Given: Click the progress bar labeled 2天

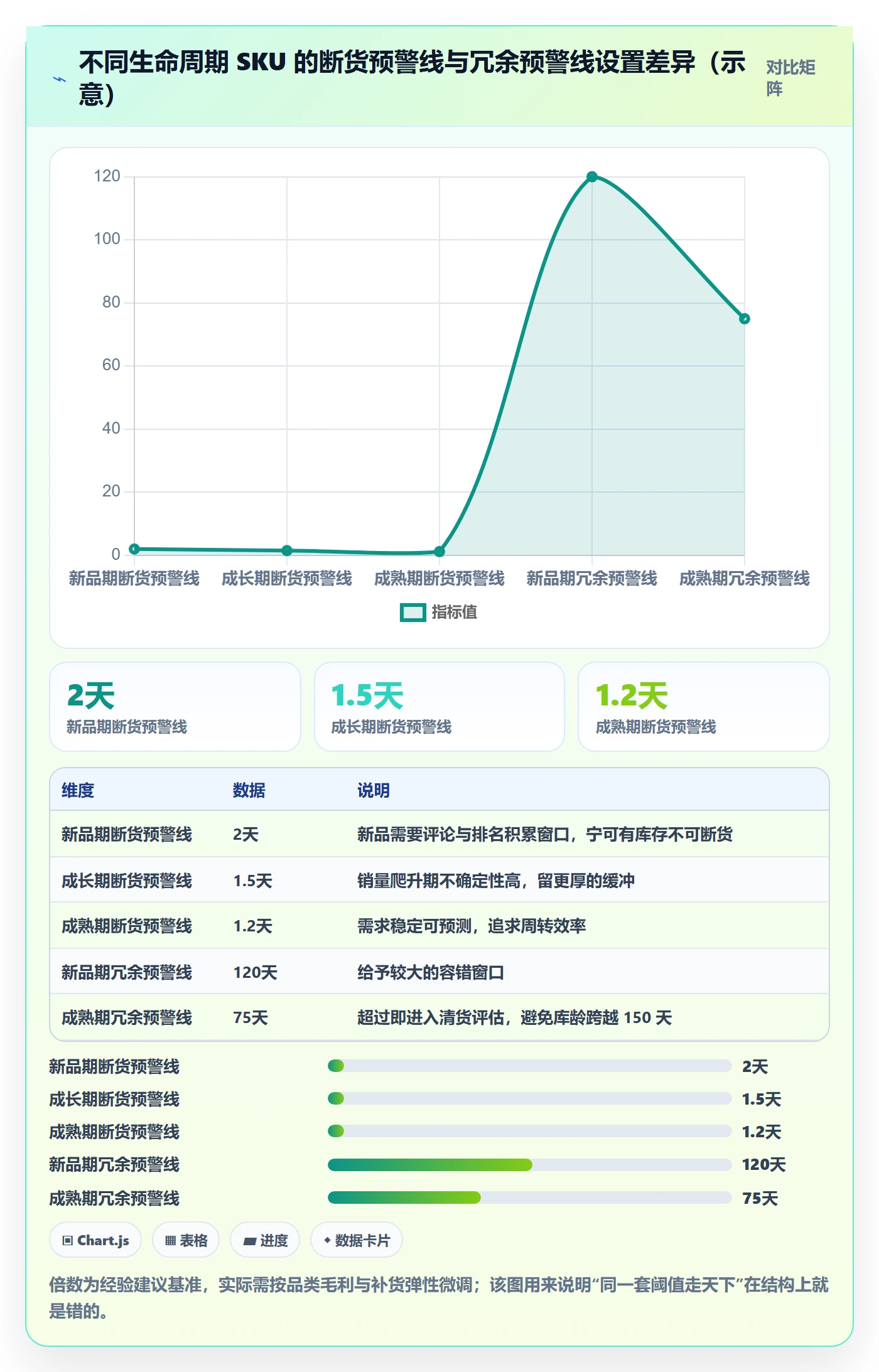Looking at the screenshot, I should coord(529,1066).
